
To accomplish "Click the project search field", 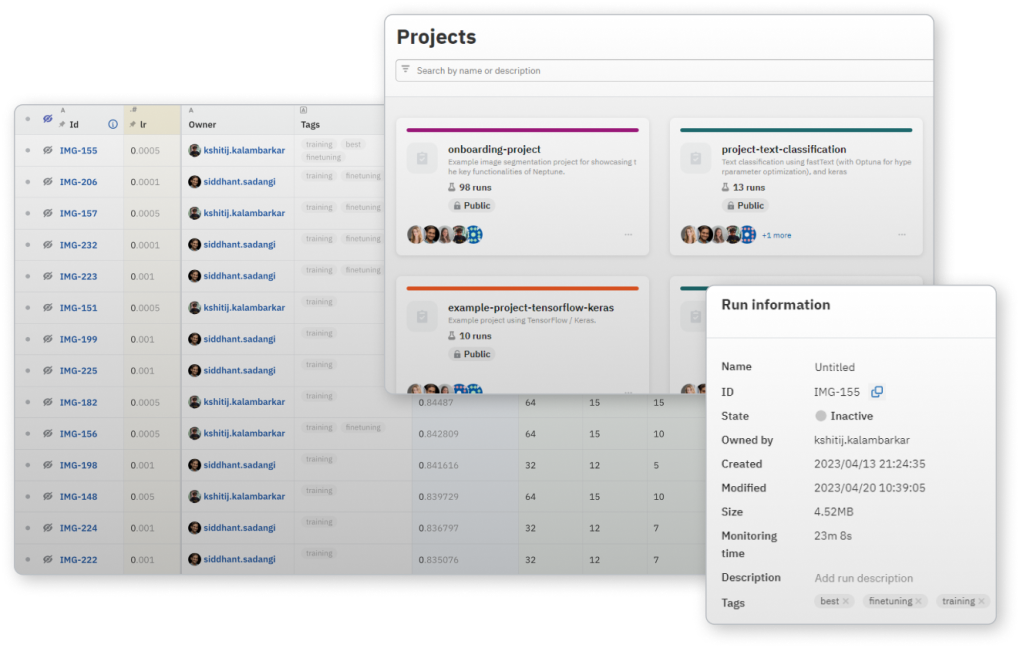I will [x=660, y=71].
